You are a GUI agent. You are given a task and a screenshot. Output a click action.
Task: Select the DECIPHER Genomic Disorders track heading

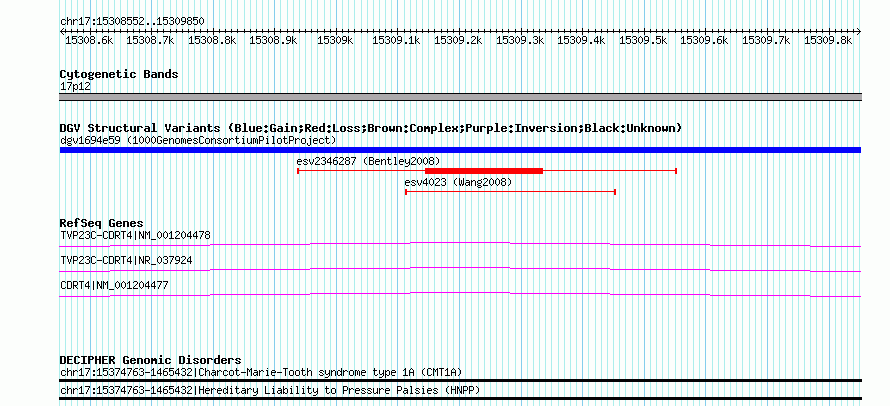[150, 361]
